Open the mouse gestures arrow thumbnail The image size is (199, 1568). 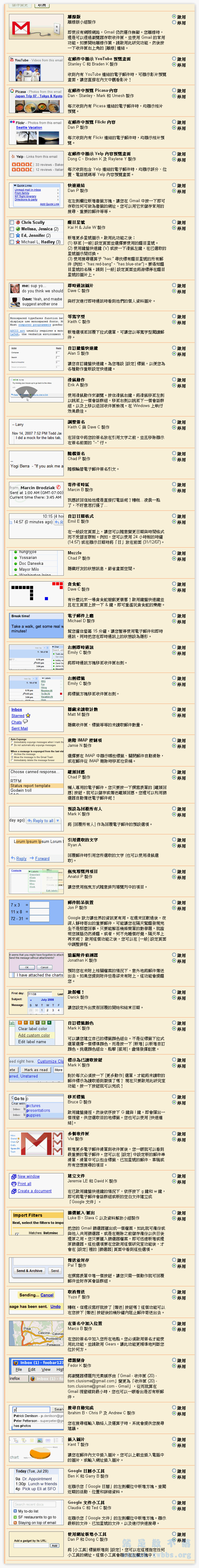coord(37,390)
